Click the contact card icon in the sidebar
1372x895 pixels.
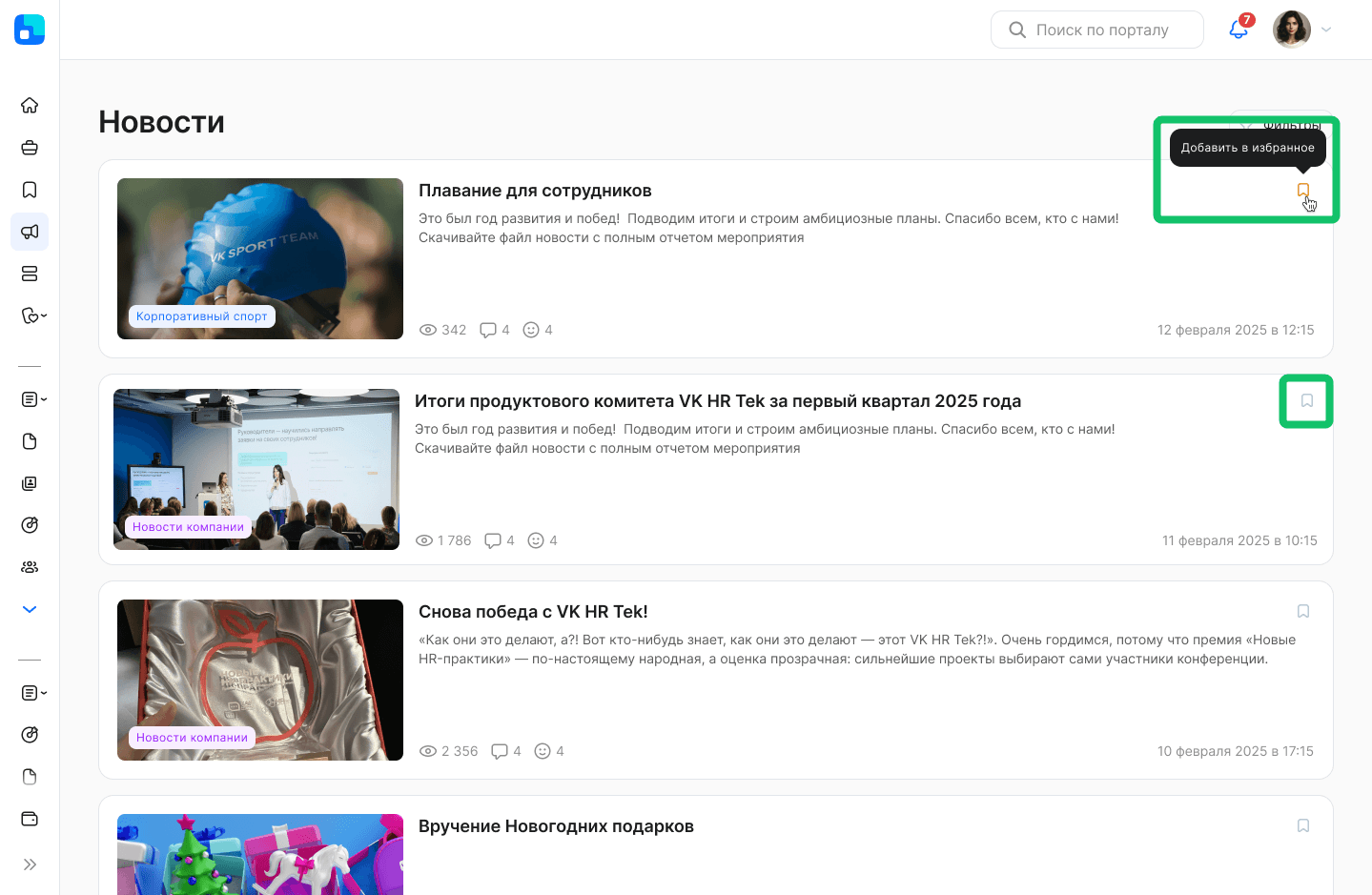coord(30,483)
